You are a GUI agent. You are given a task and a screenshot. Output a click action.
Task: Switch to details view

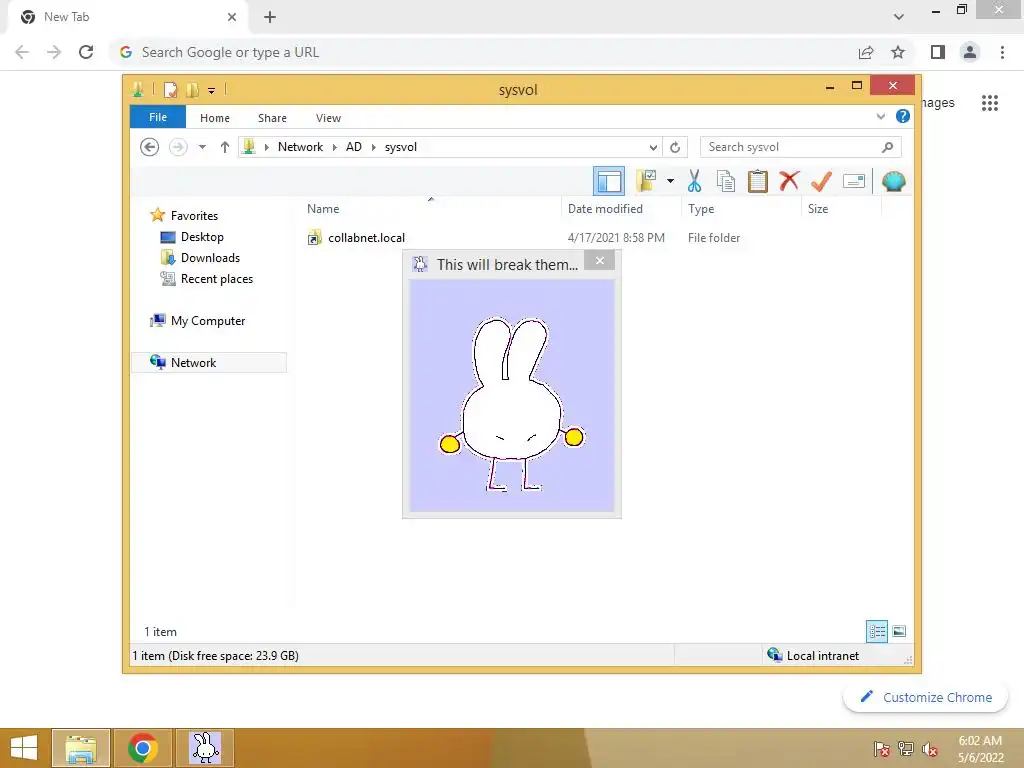point(876,632)
